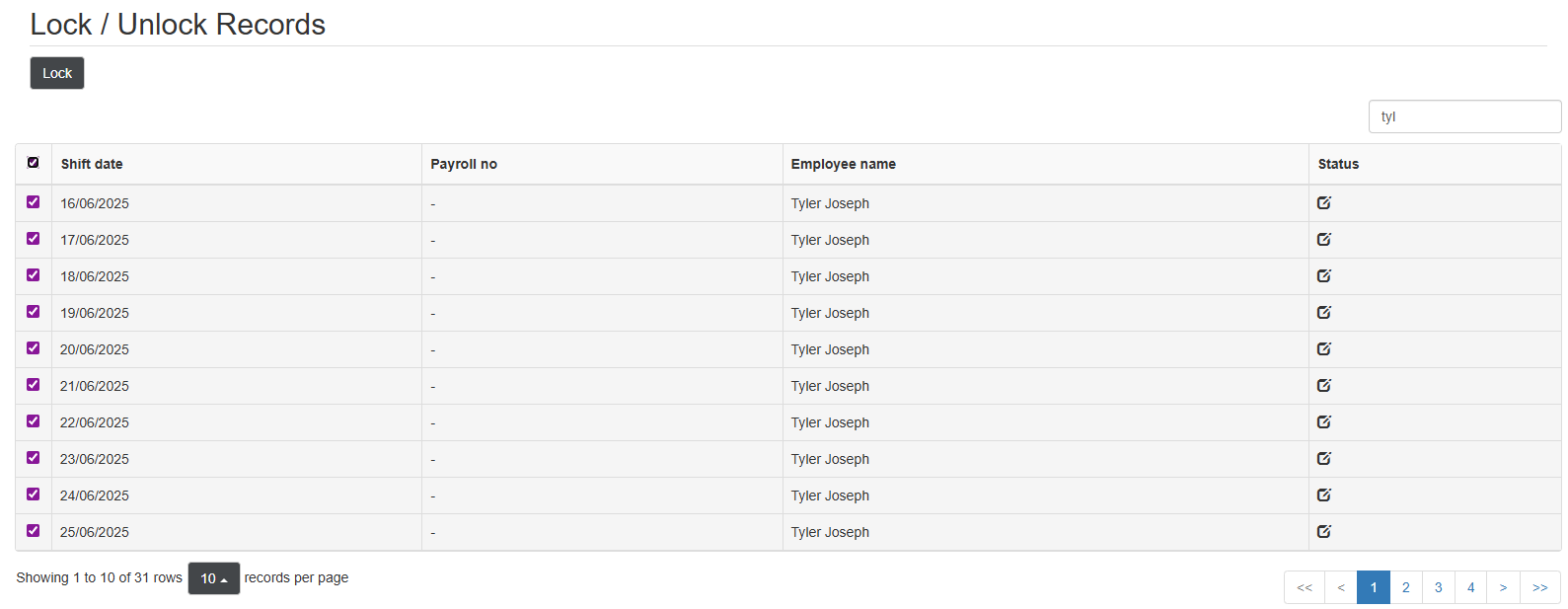
Task: Click the status edit icon for 19/06/2025
Action: (1323, 313)
